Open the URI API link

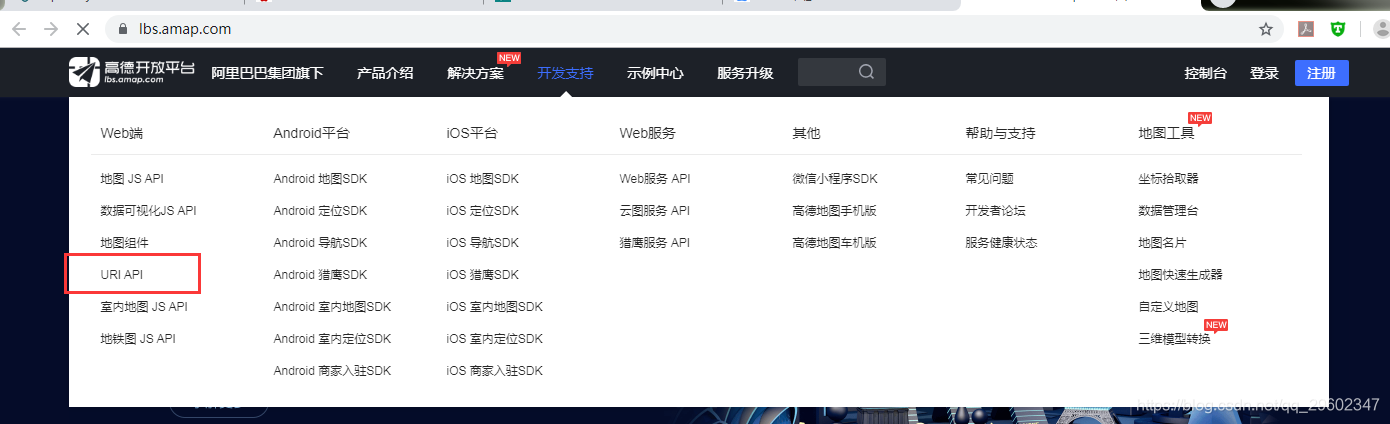pyautogui.click(x=122, y=274)
